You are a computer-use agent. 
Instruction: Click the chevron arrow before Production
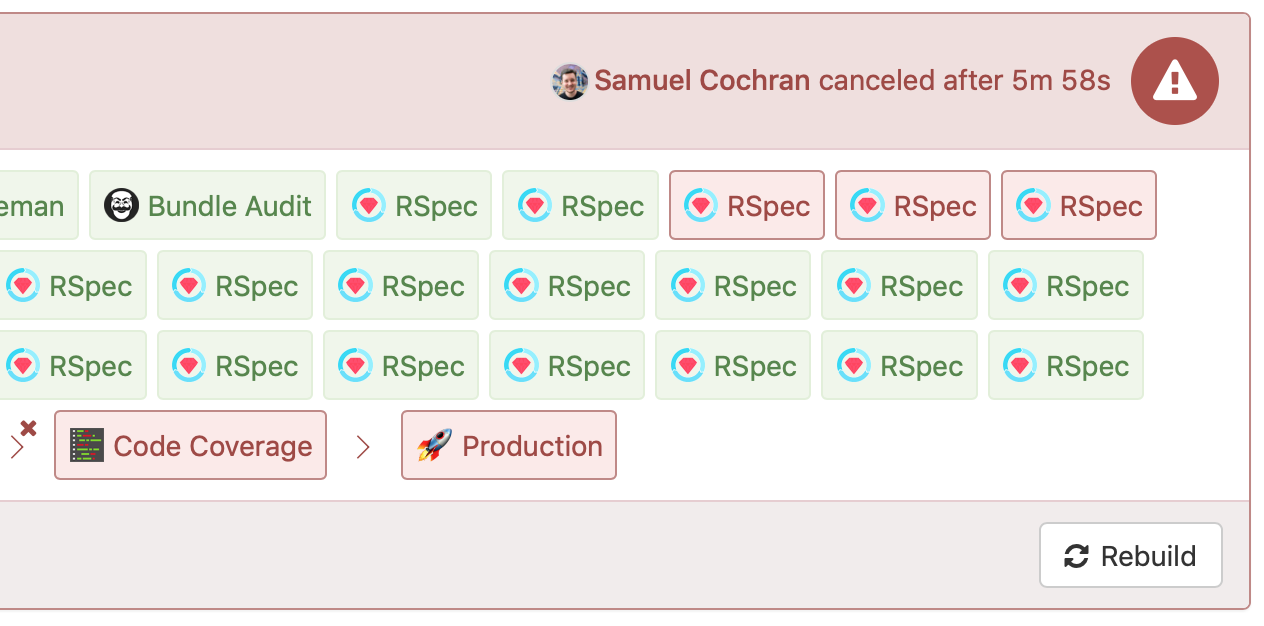[363, 447]
